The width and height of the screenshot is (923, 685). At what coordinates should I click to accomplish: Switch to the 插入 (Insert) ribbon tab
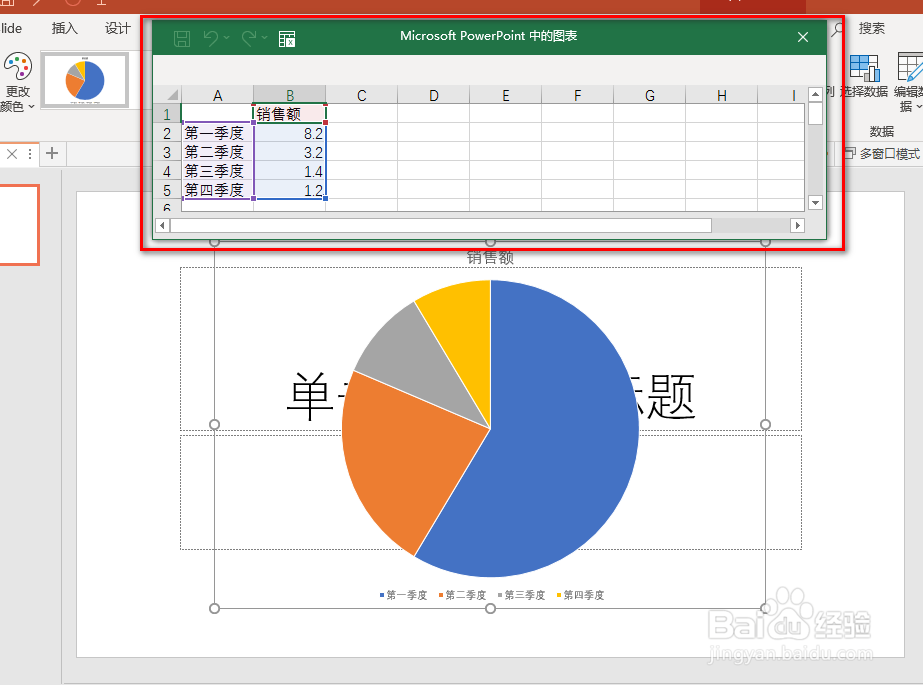(64, 28)
